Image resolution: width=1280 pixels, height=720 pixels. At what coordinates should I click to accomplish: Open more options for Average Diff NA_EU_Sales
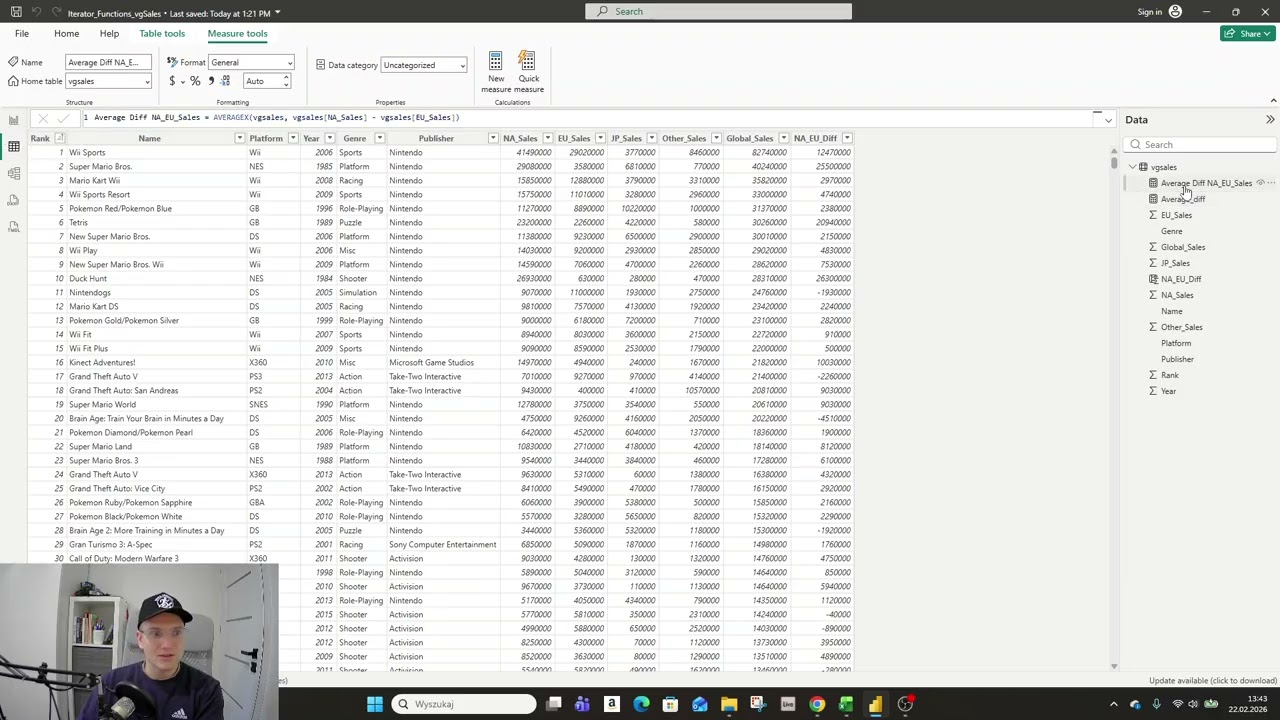1272,183
